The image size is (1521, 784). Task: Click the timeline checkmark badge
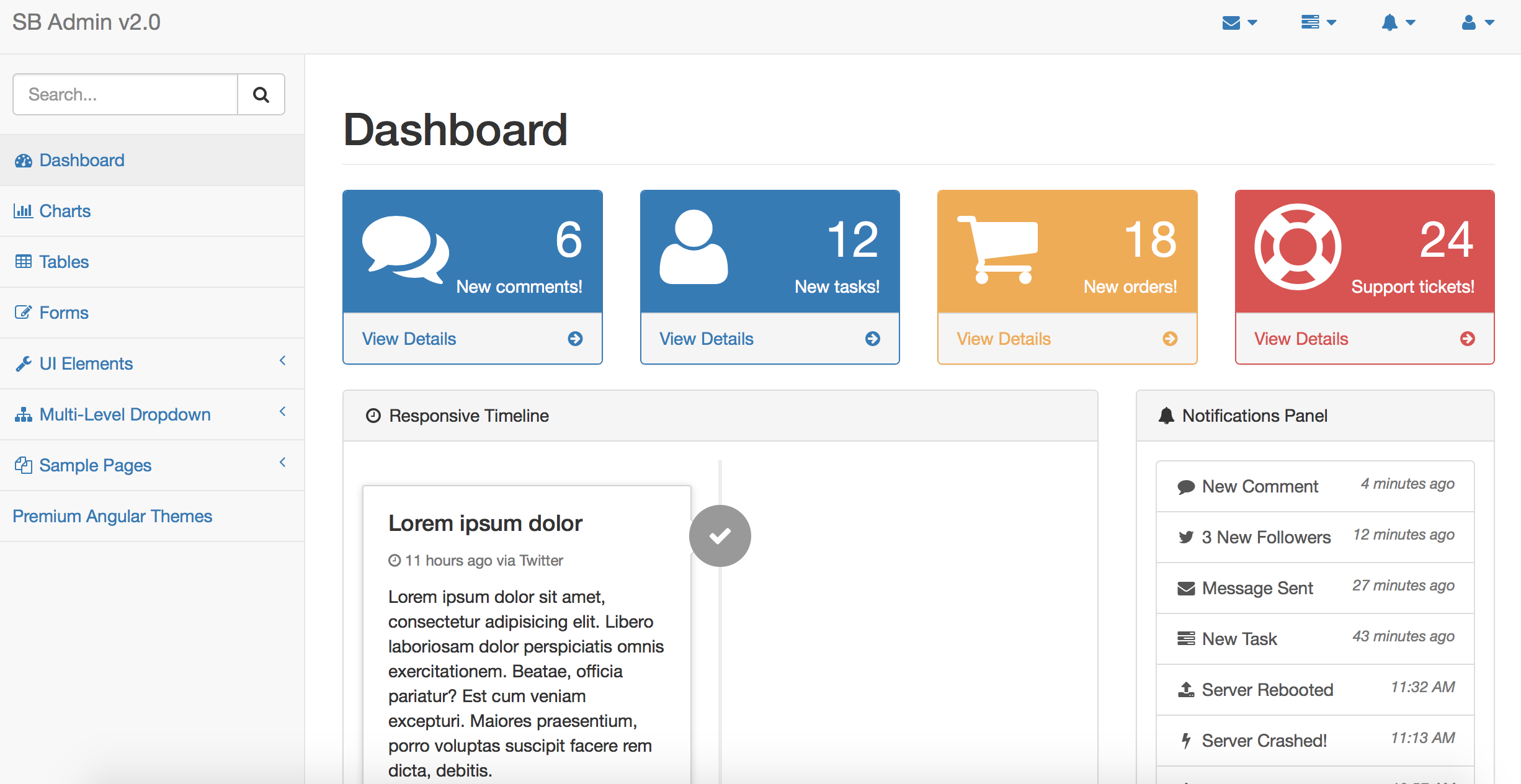pos(720,536)
